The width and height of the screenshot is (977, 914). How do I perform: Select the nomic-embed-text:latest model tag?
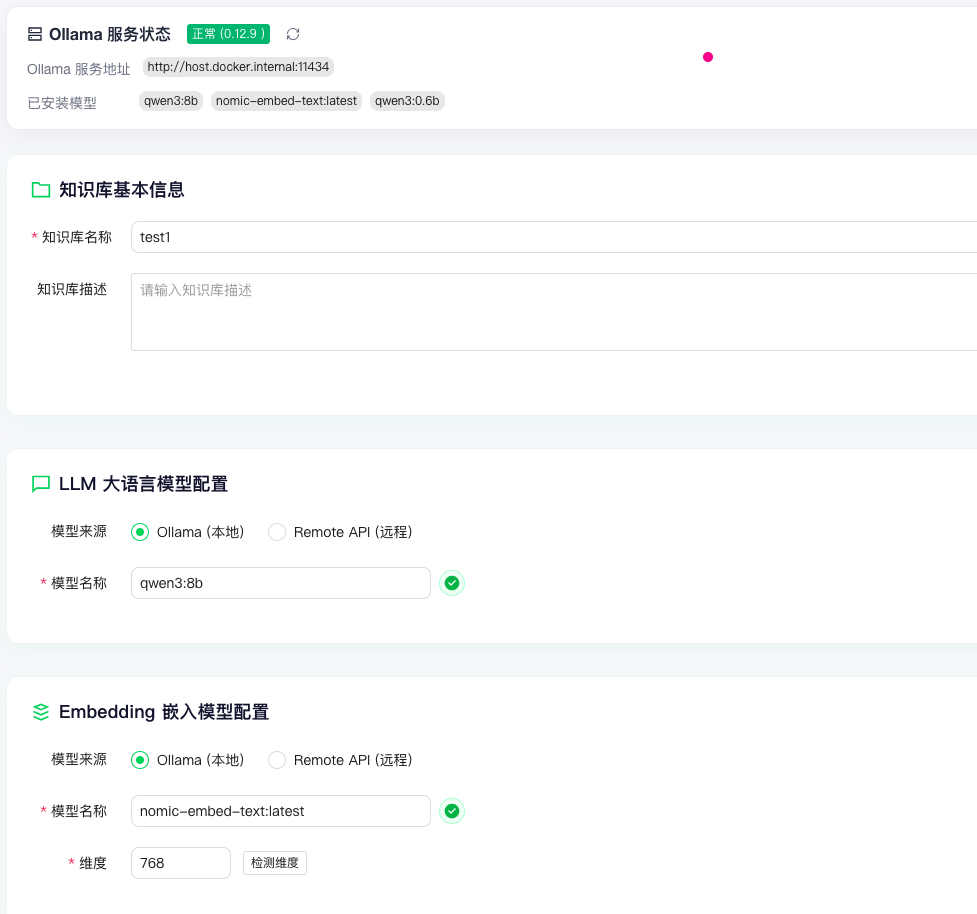click(286, 100)
